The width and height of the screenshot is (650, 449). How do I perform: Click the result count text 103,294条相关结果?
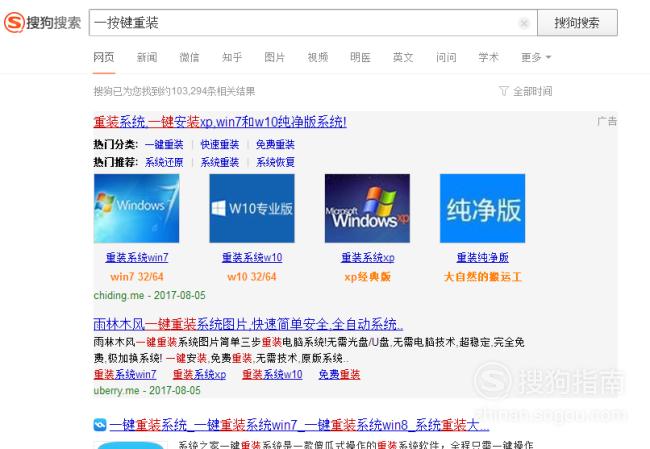coord(213,91)
